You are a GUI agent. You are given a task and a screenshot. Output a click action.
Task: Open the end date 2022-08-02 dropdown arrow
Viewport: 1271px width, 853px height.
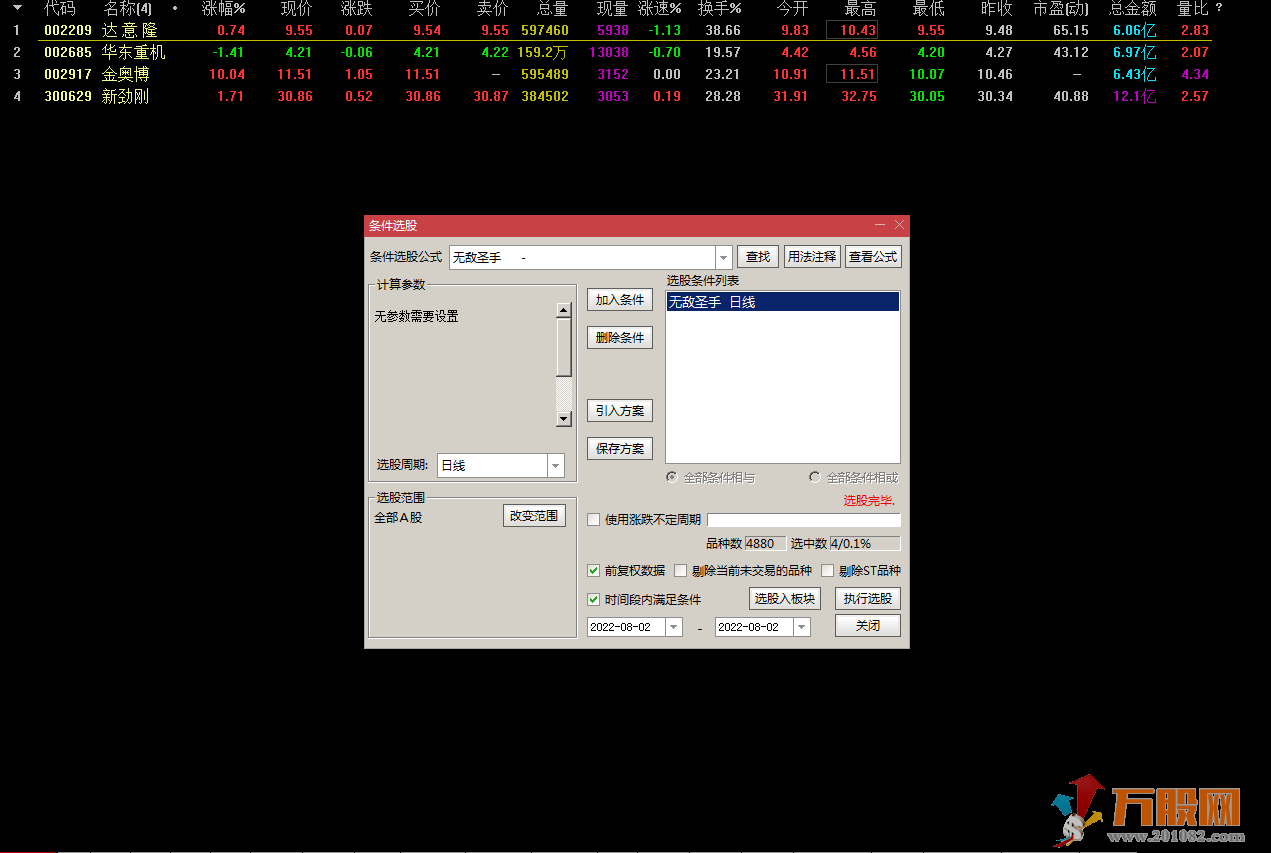(x=801, y=627)
